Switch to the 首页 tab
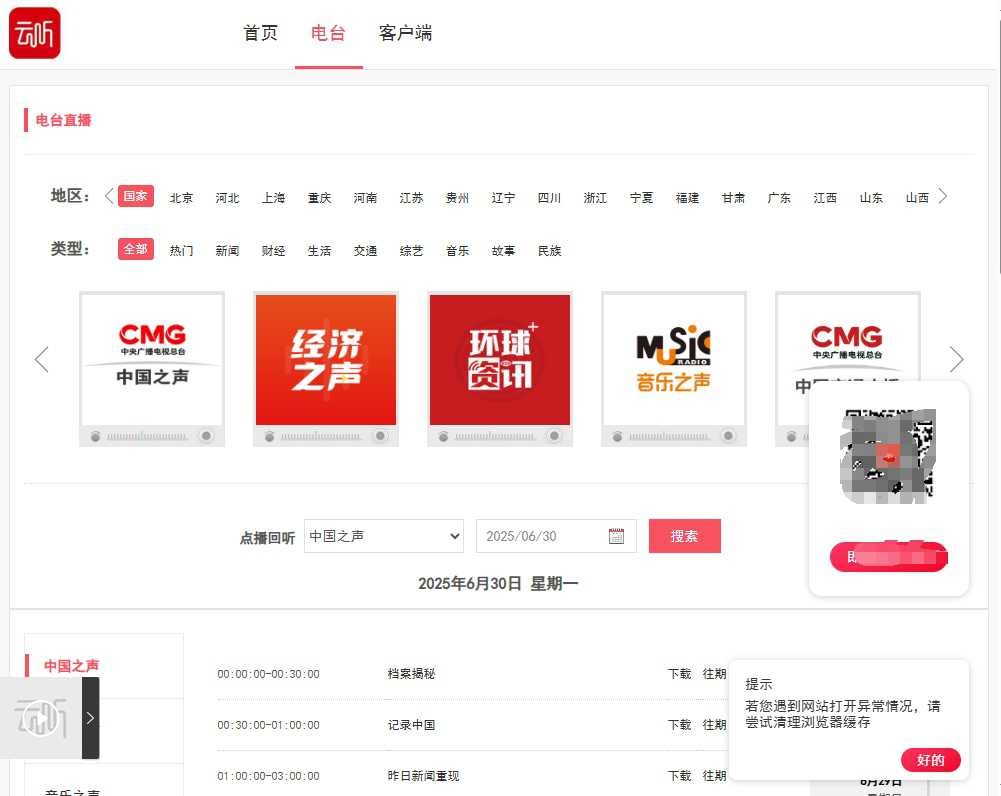 pos(261,33)
